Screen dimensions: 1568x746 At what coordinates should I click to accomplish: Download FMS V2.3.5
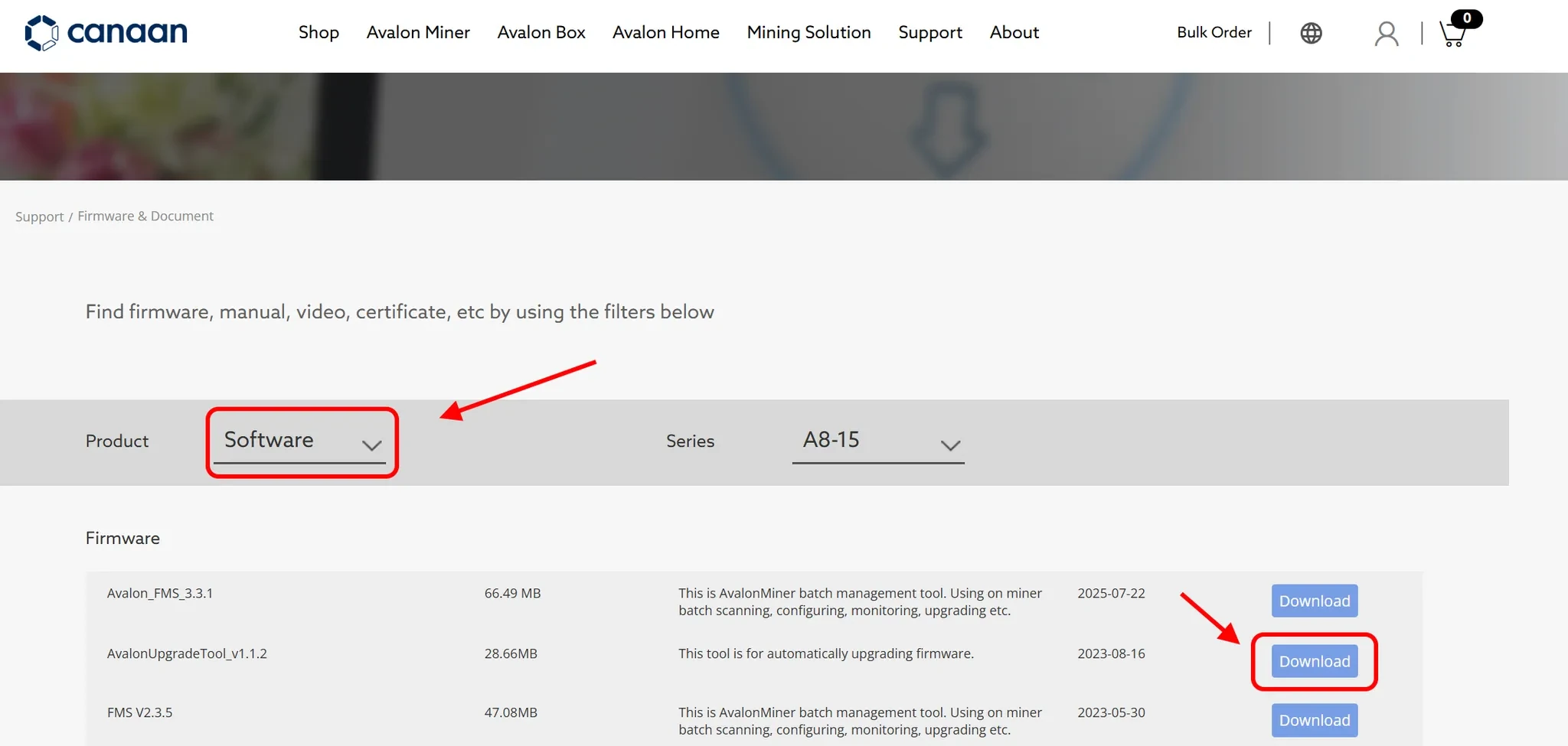(1314, 720)
